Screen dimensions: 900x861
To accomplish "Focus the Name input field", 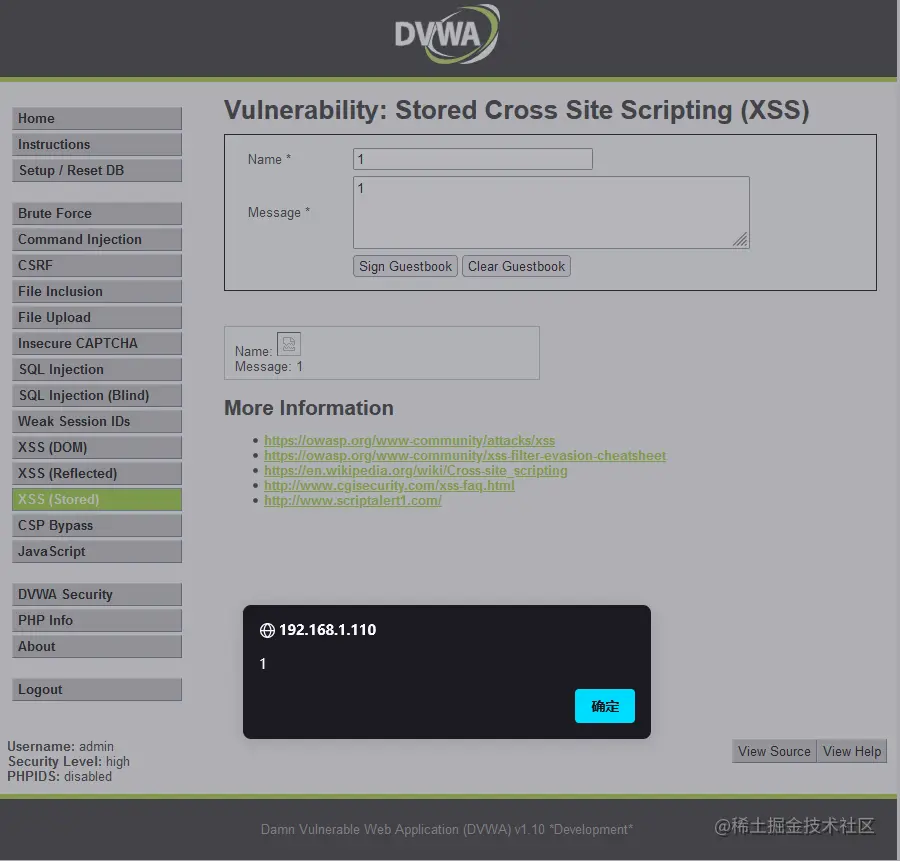I will [x=473, y=159].
